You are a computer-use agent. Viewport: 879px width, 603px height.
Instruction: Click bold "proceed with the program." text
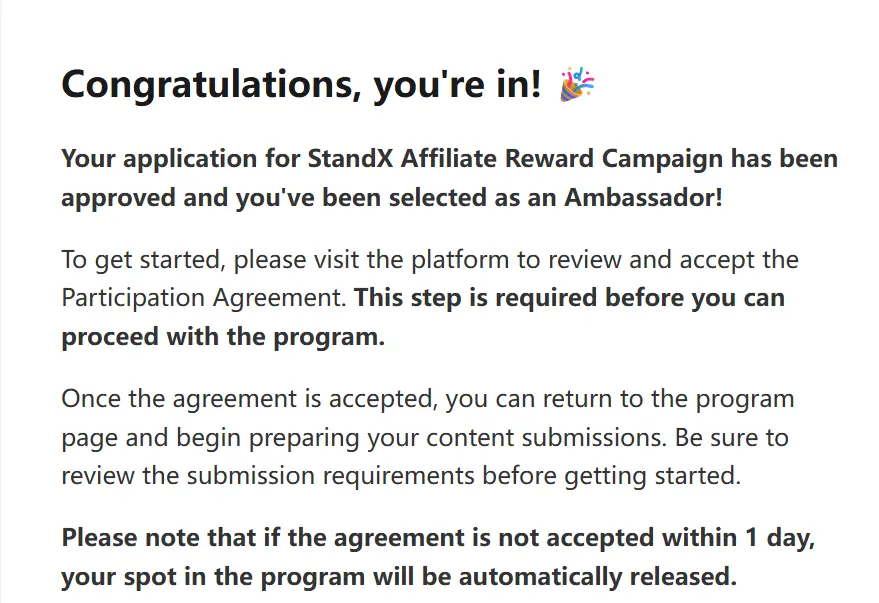(223, 336)
